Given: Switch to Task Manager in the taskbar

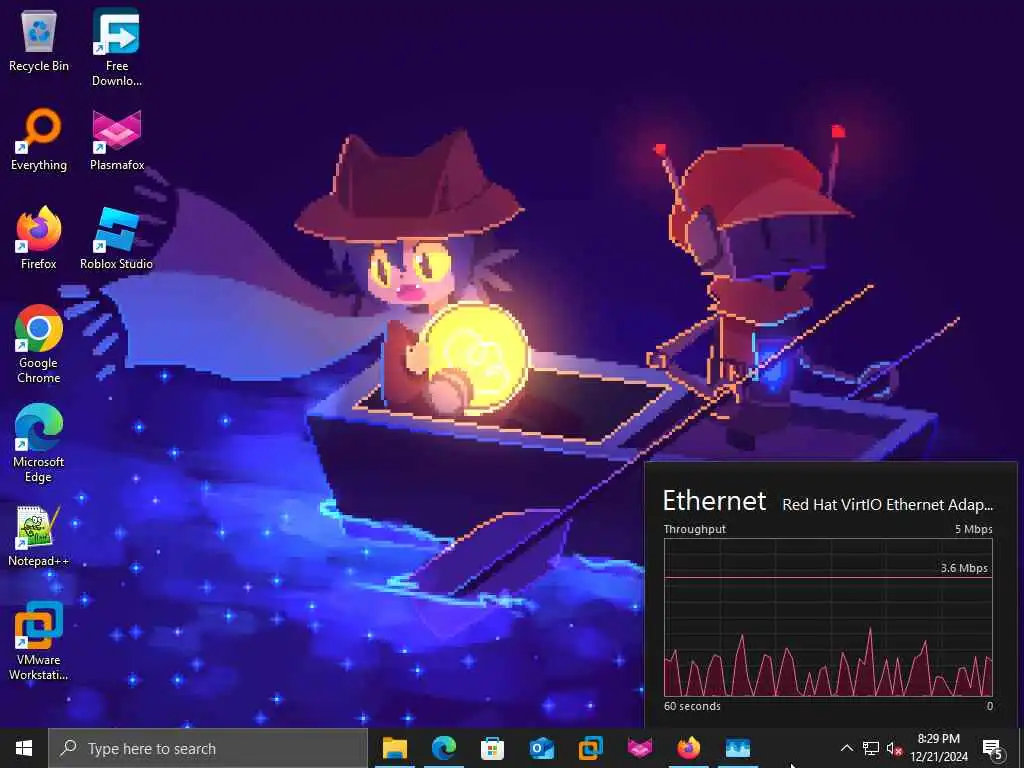Looking at the screenshot, I should [x=737, y=748].
